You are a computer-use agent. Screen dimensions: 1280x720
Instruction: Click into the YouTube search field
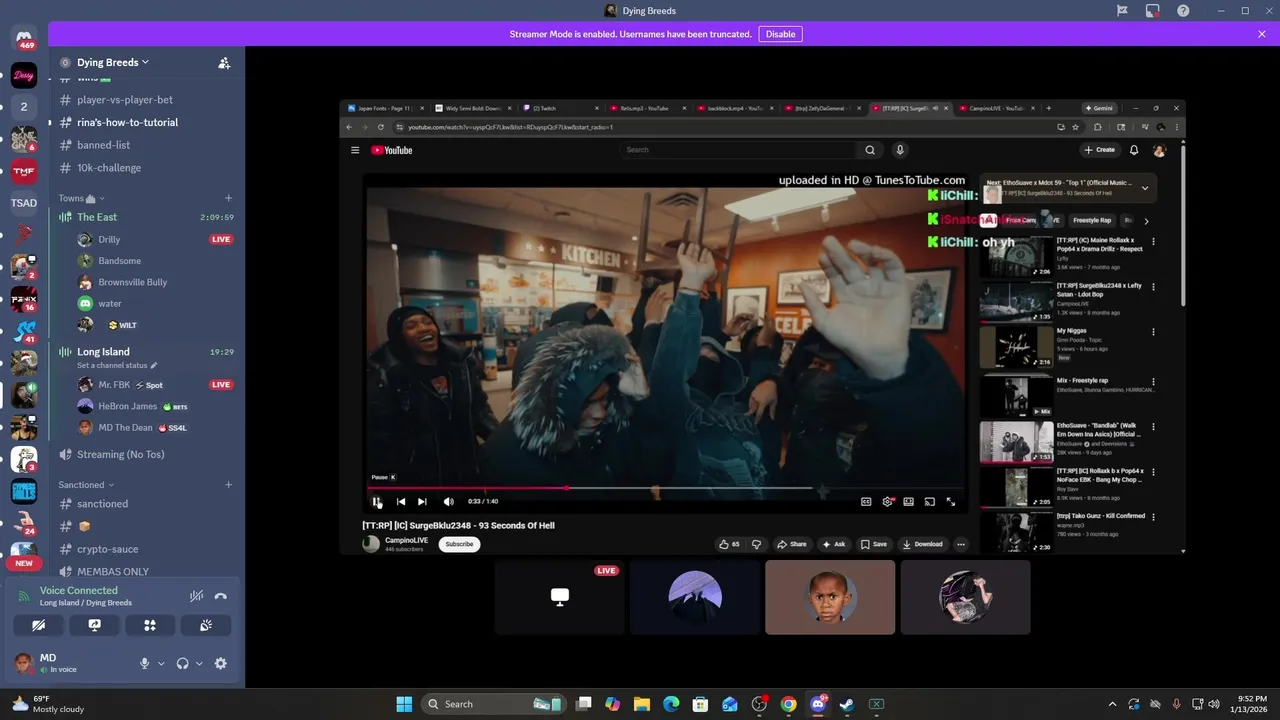click(738, 150)
